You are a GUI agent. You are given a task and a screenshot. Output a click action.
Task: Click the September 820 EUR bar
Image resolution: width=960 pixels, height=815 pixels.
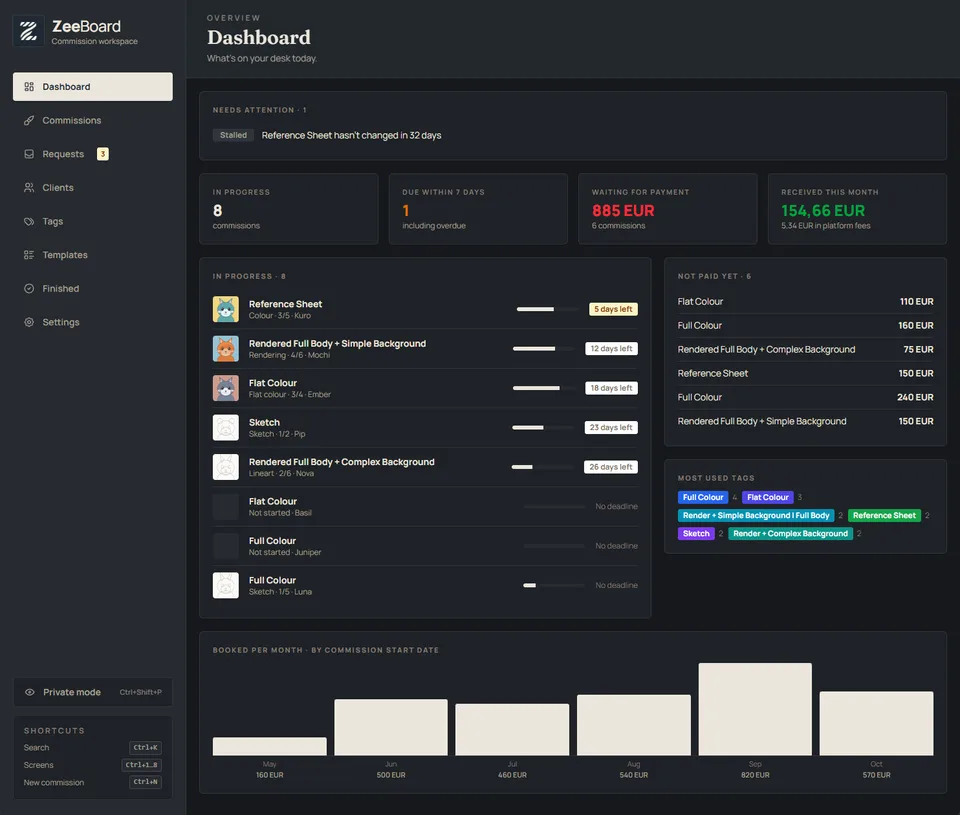[755, 709]
